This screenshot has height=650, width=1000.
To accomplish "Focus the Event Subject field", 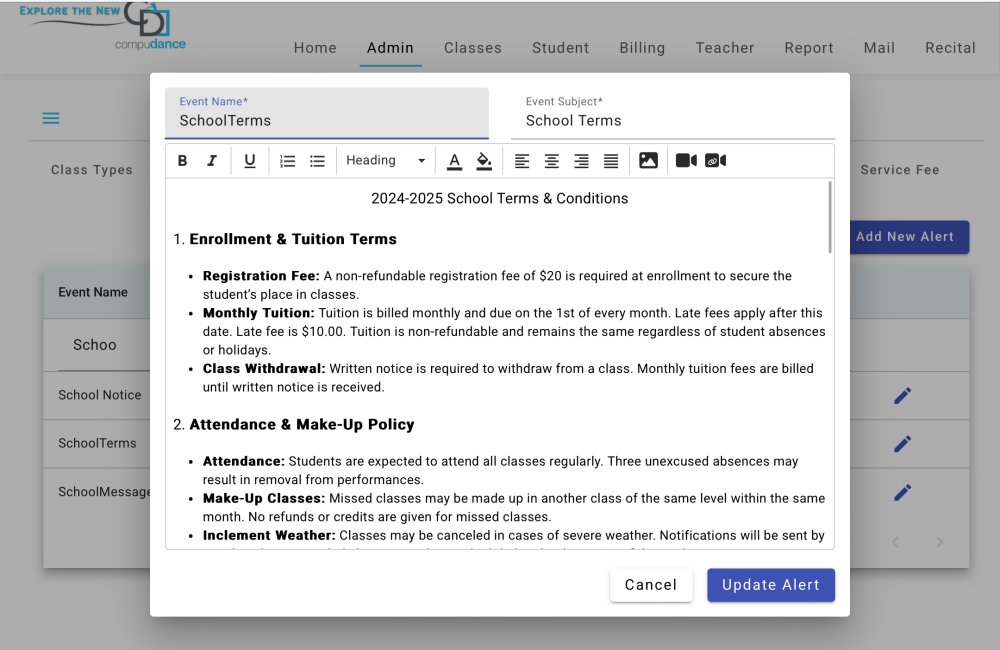I will [673, 114].
